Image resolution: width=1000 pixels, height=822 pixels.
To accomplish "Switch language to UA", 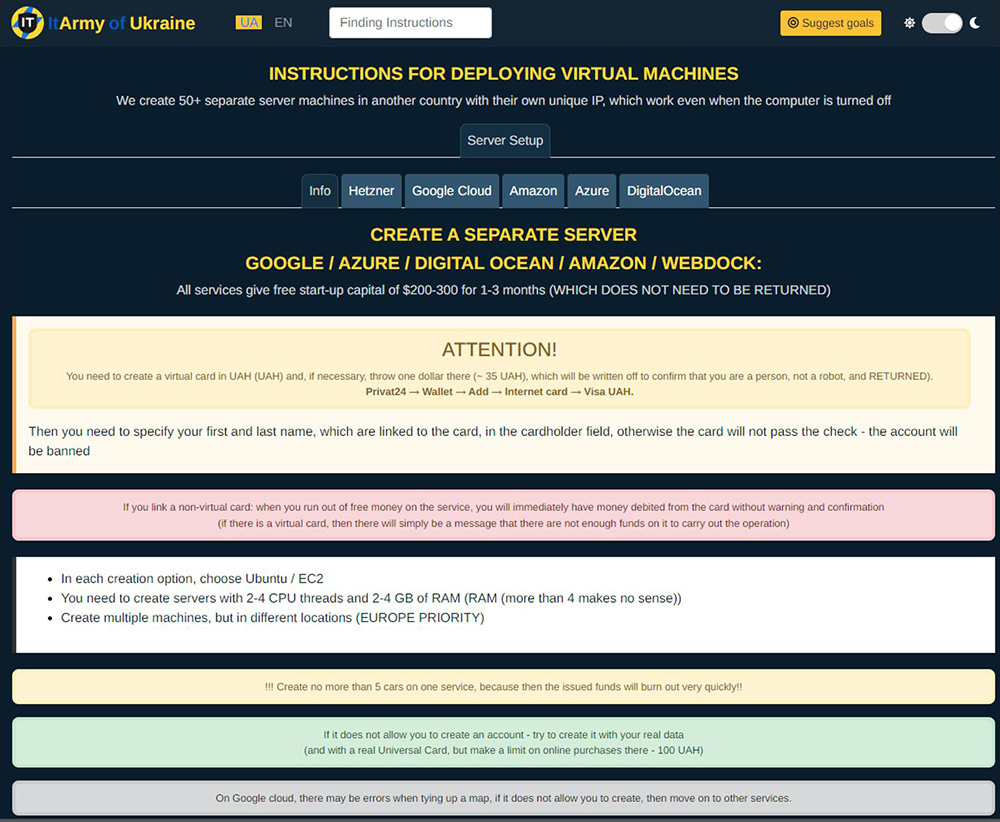I will click(249, 23).
